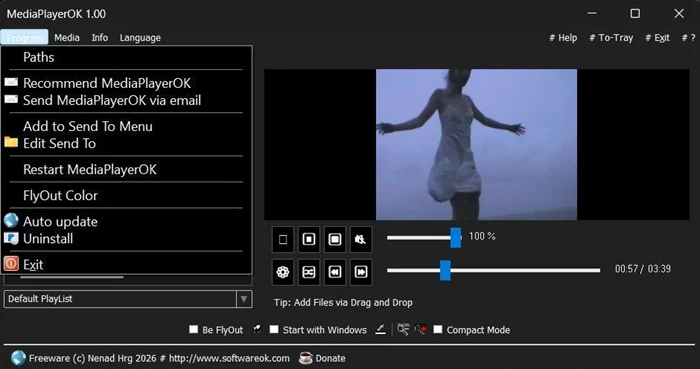Viewport: 700px width, 369px height.
Task: Close the open Program menu header
Action: 25,37
